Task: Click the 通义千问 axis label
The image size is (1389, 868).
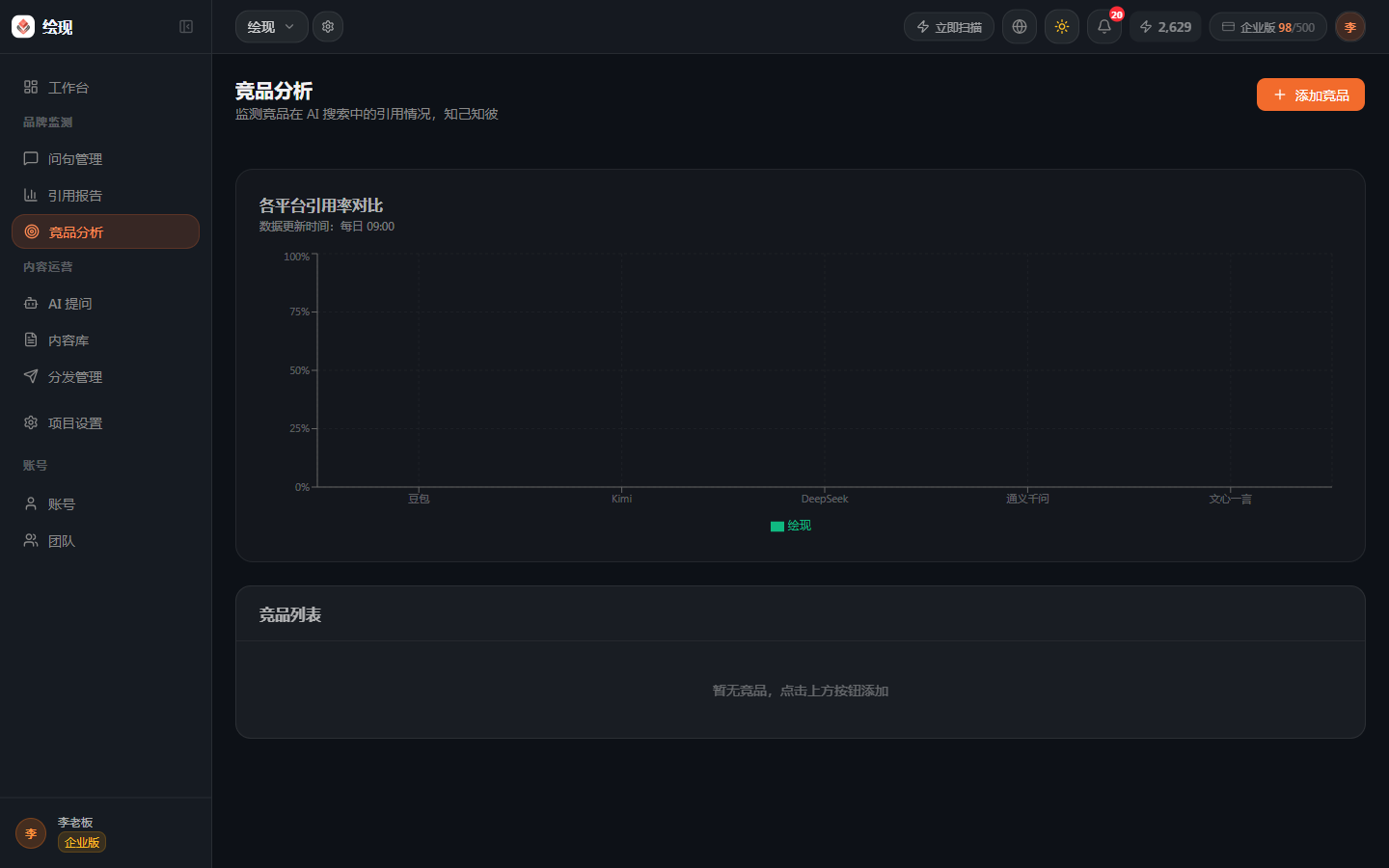Action: [1027, 499]
